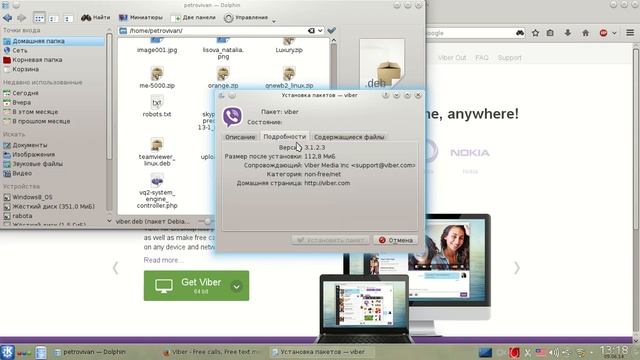Open browser downloads arrow icon
The height and width of the screenshot is (360, 640).
[567, 33]
